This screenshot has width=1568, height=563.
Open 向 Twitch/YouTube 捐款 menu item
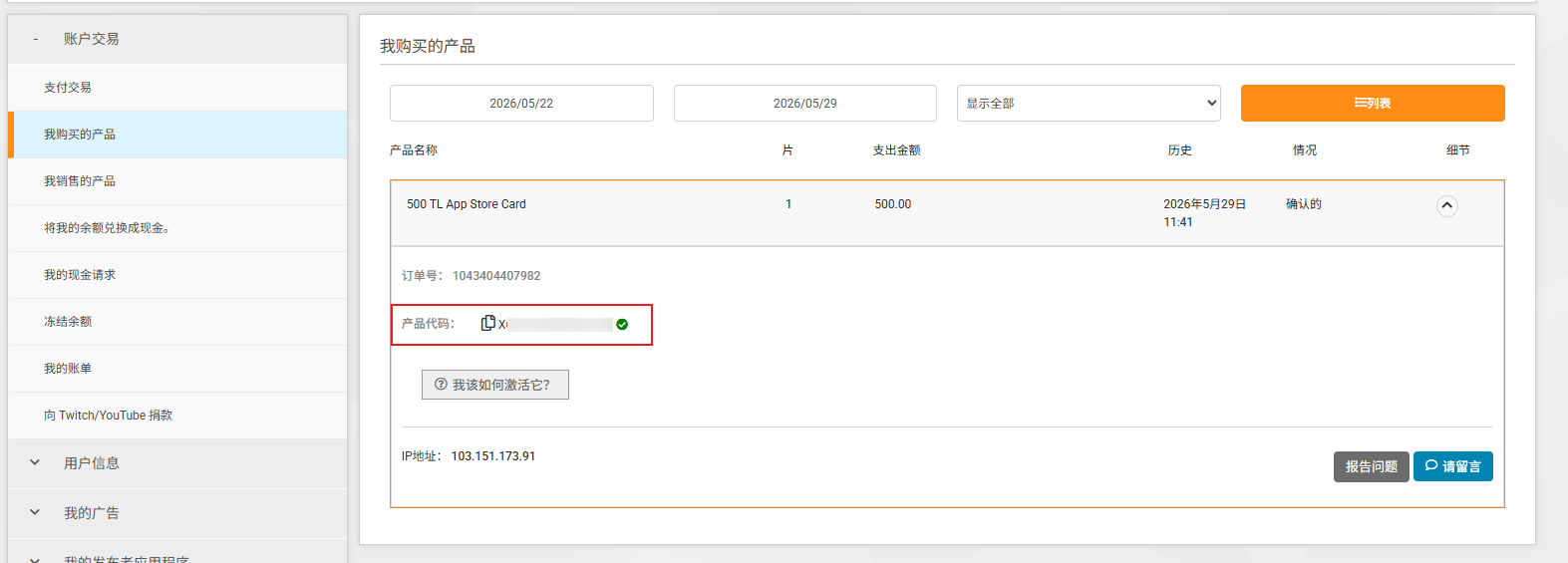(x=177, y=416)
